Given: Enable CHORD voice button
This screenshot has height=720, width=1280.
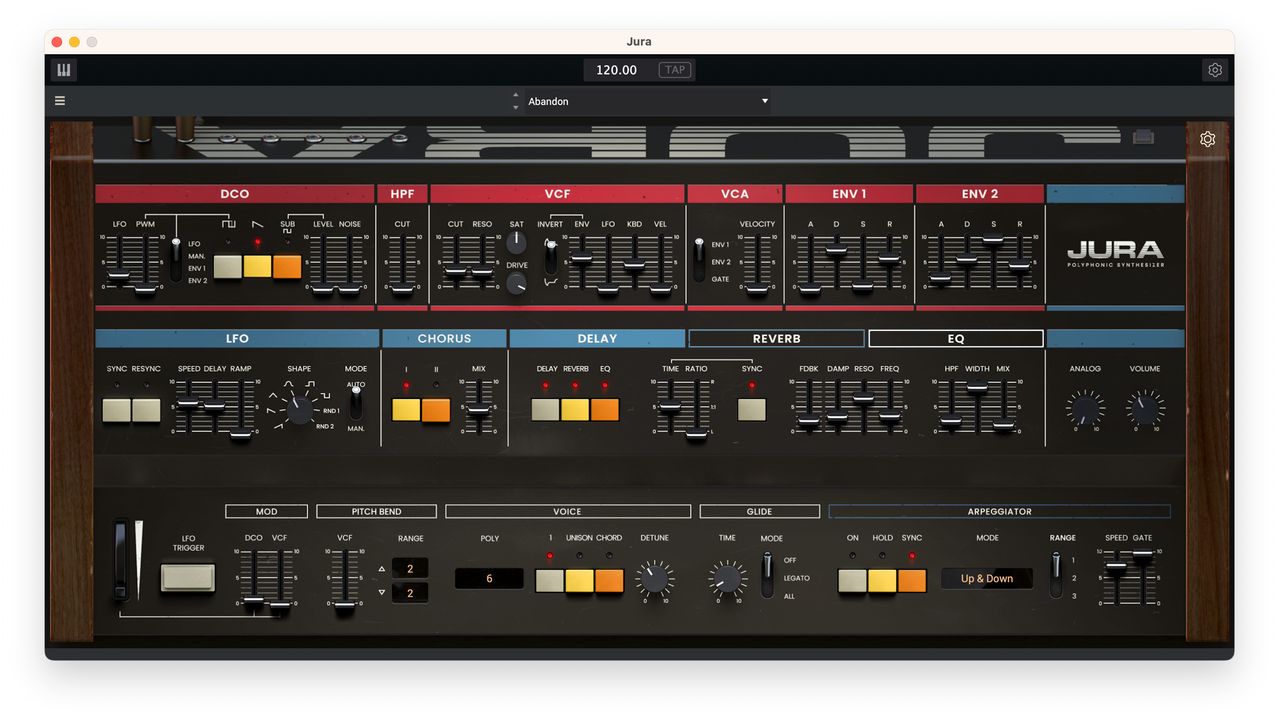Looking at the screenshot, I should [609, 581].
